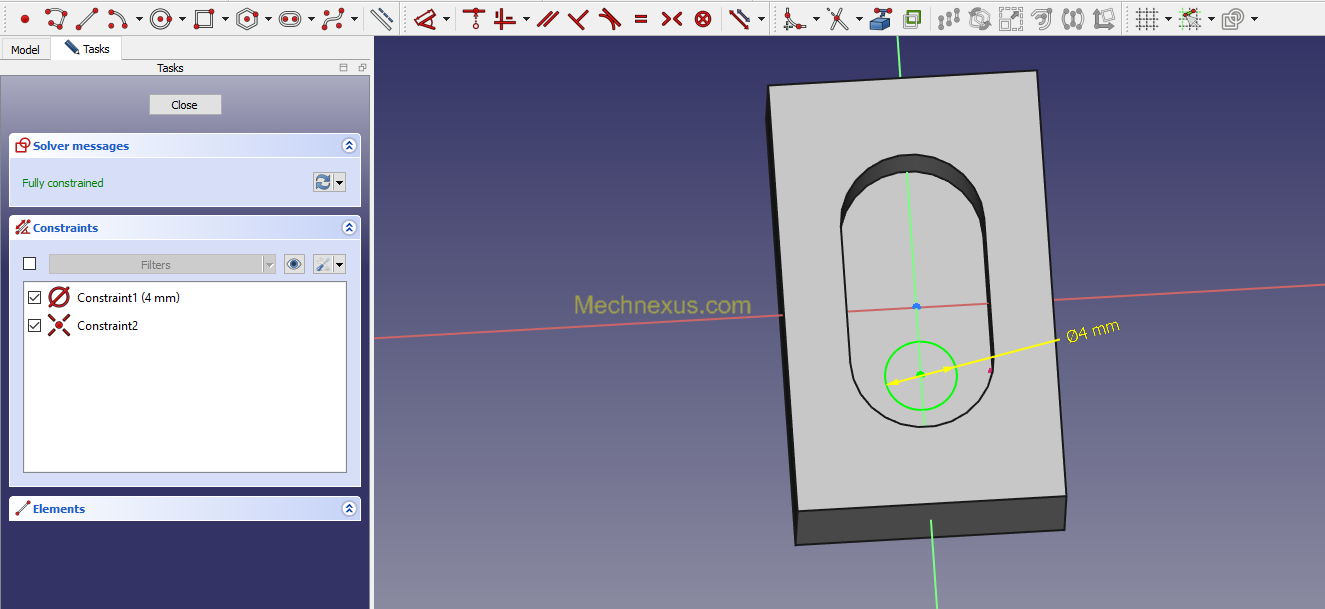Apply the Coincident constraint tool
Image resolution: width=1325 pixels, height=609 pixels.
pyautogui.click(x=473, y=18)
